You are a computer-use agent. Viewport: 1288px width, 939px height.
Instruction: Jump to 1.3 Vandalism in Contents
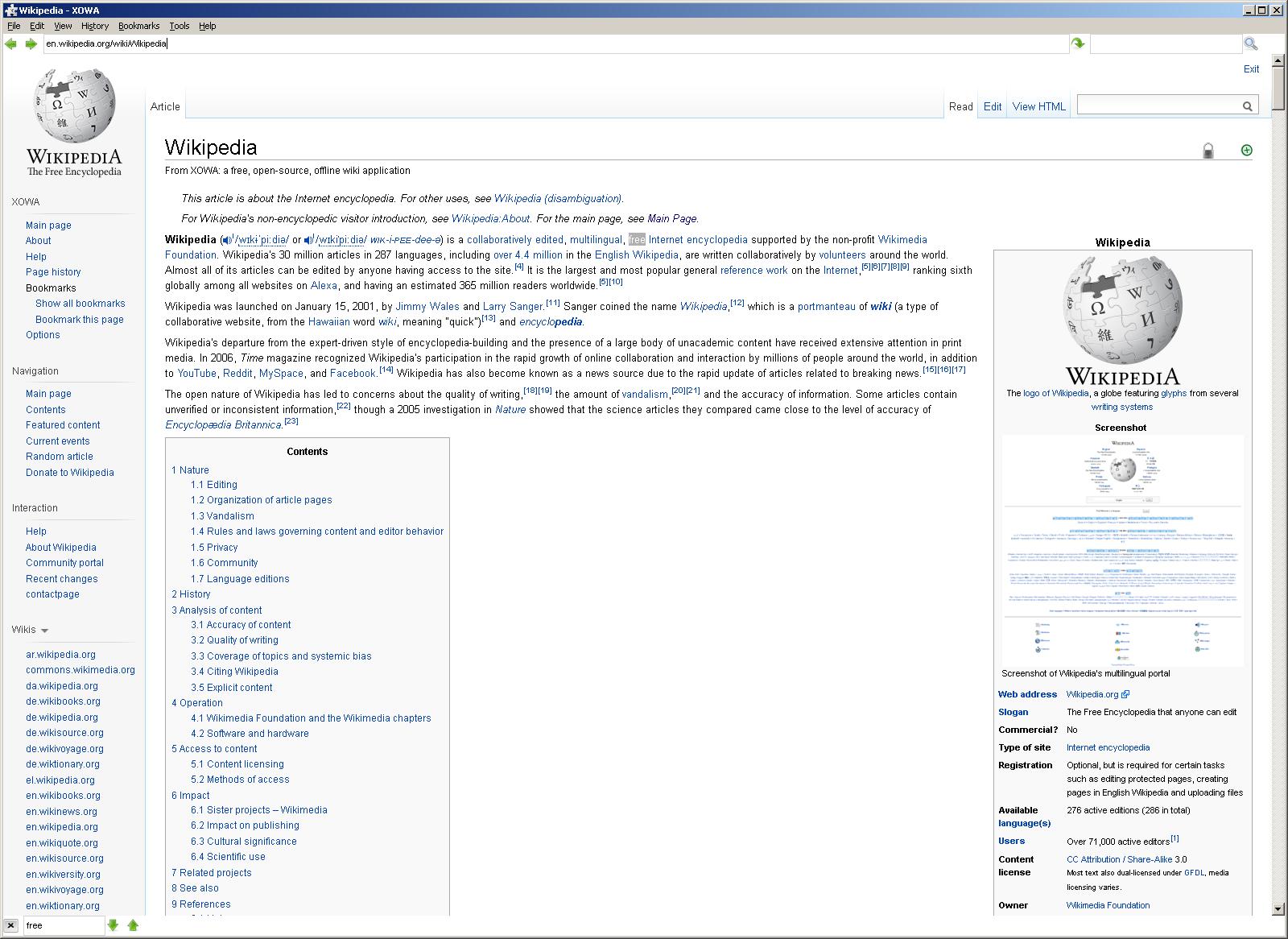(222, 516)
